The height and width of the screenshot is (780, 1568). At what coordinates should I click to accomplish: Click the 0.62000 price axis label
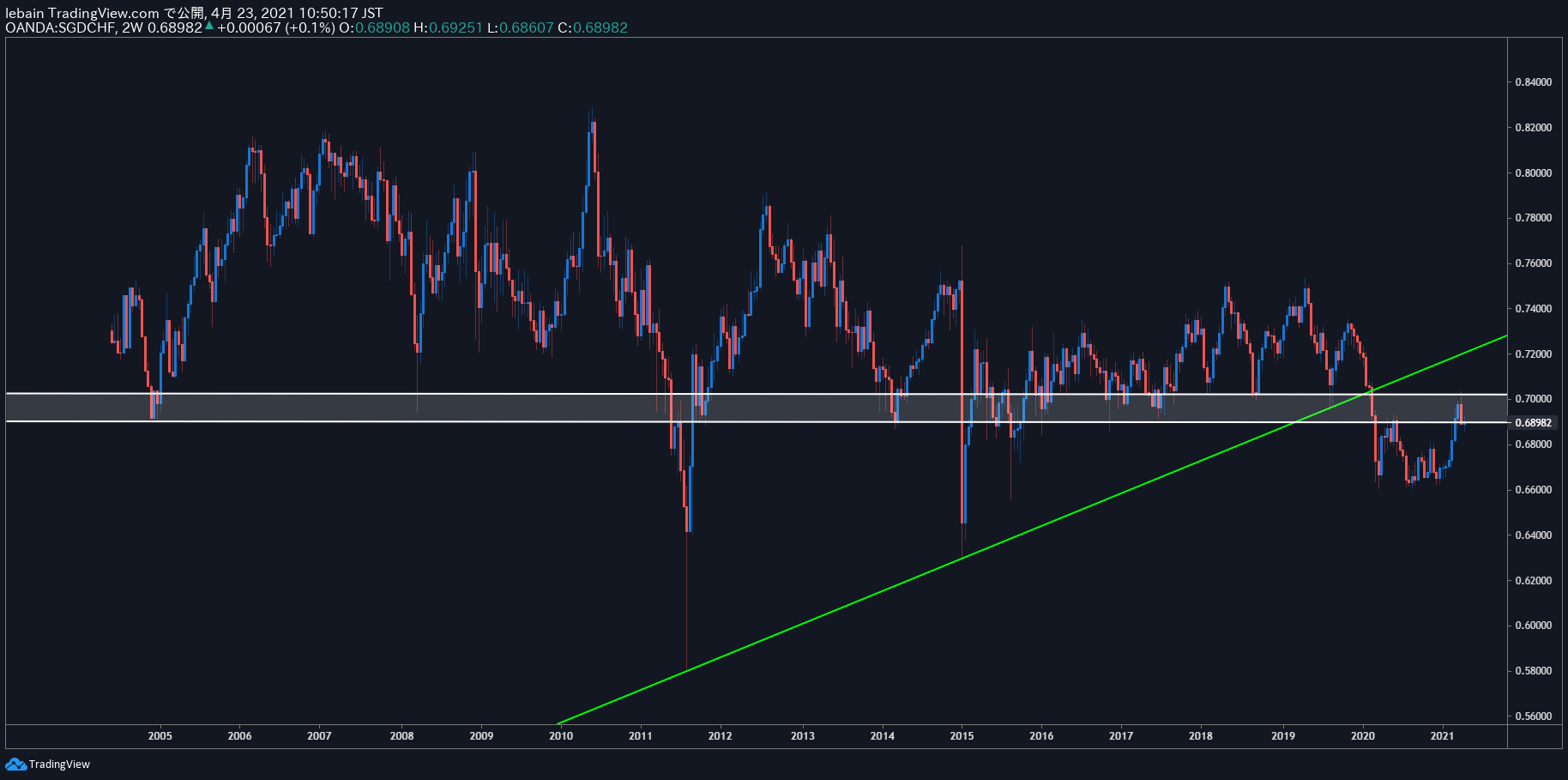coord(1534,581)
